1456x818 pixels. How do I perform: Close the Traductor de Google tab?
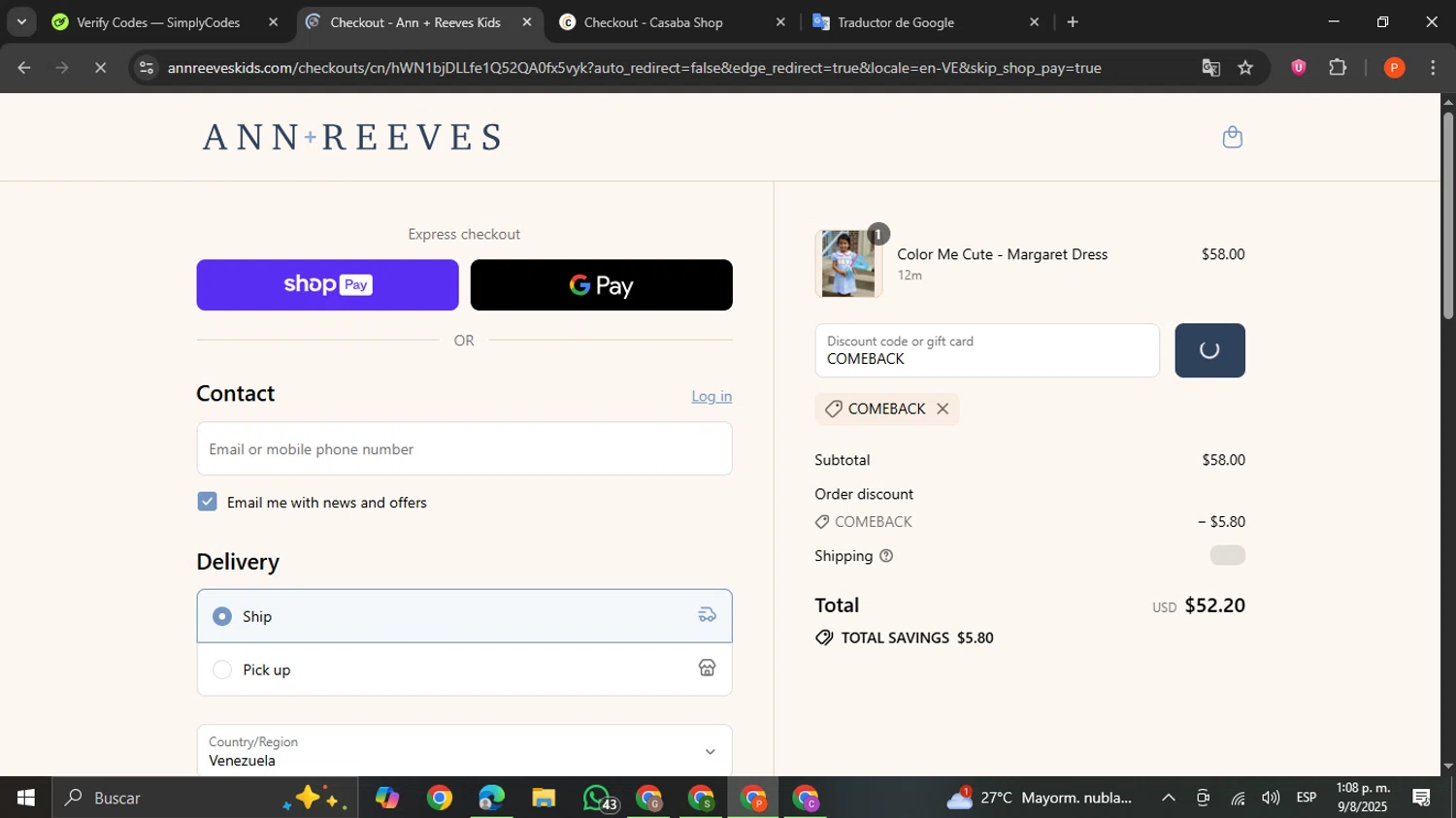point(1034,21)
